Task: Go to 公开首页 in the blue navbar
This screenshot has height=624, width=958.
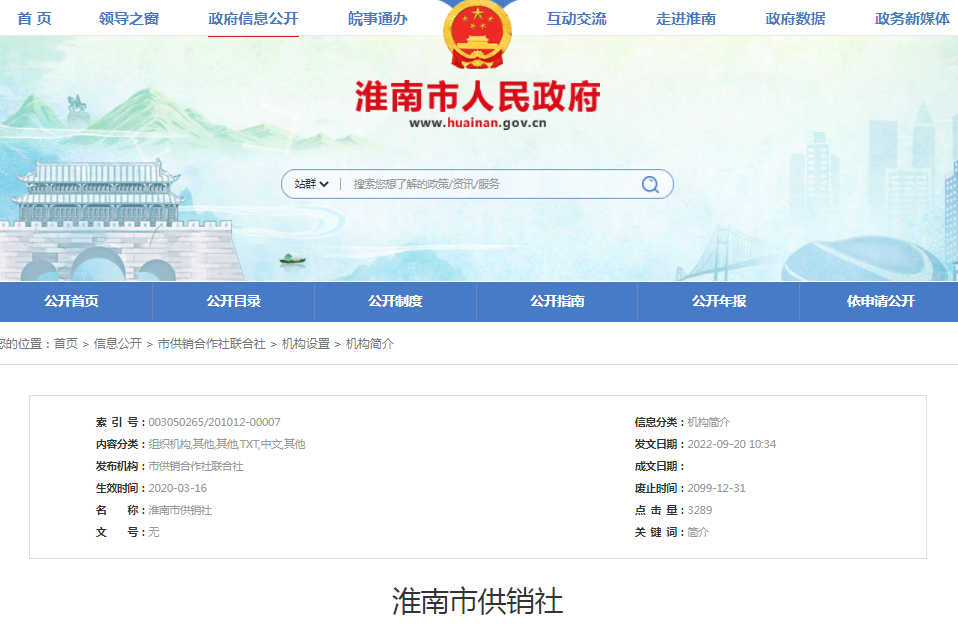Action: point(71,301)
